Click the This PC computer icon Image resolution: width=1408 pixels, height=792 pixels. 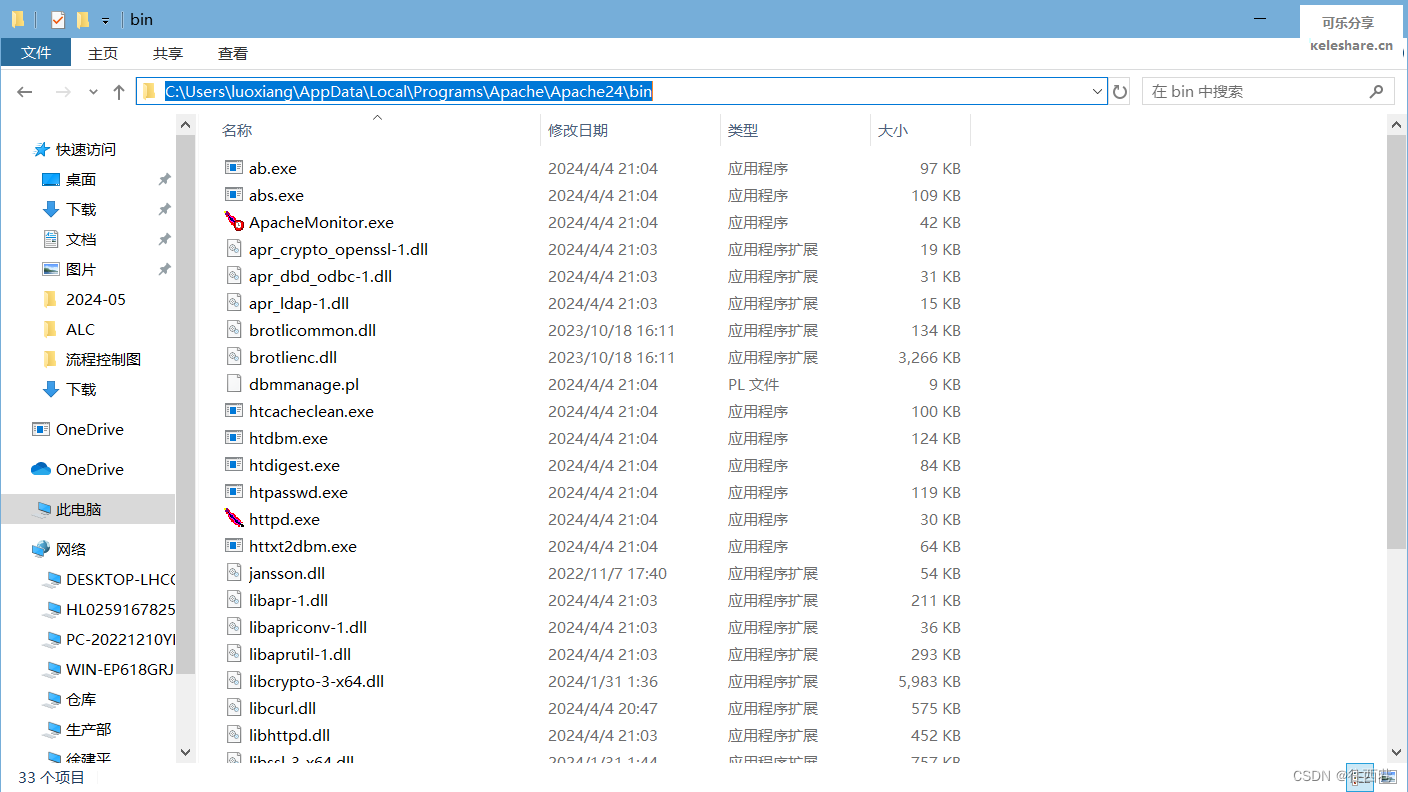41,509
